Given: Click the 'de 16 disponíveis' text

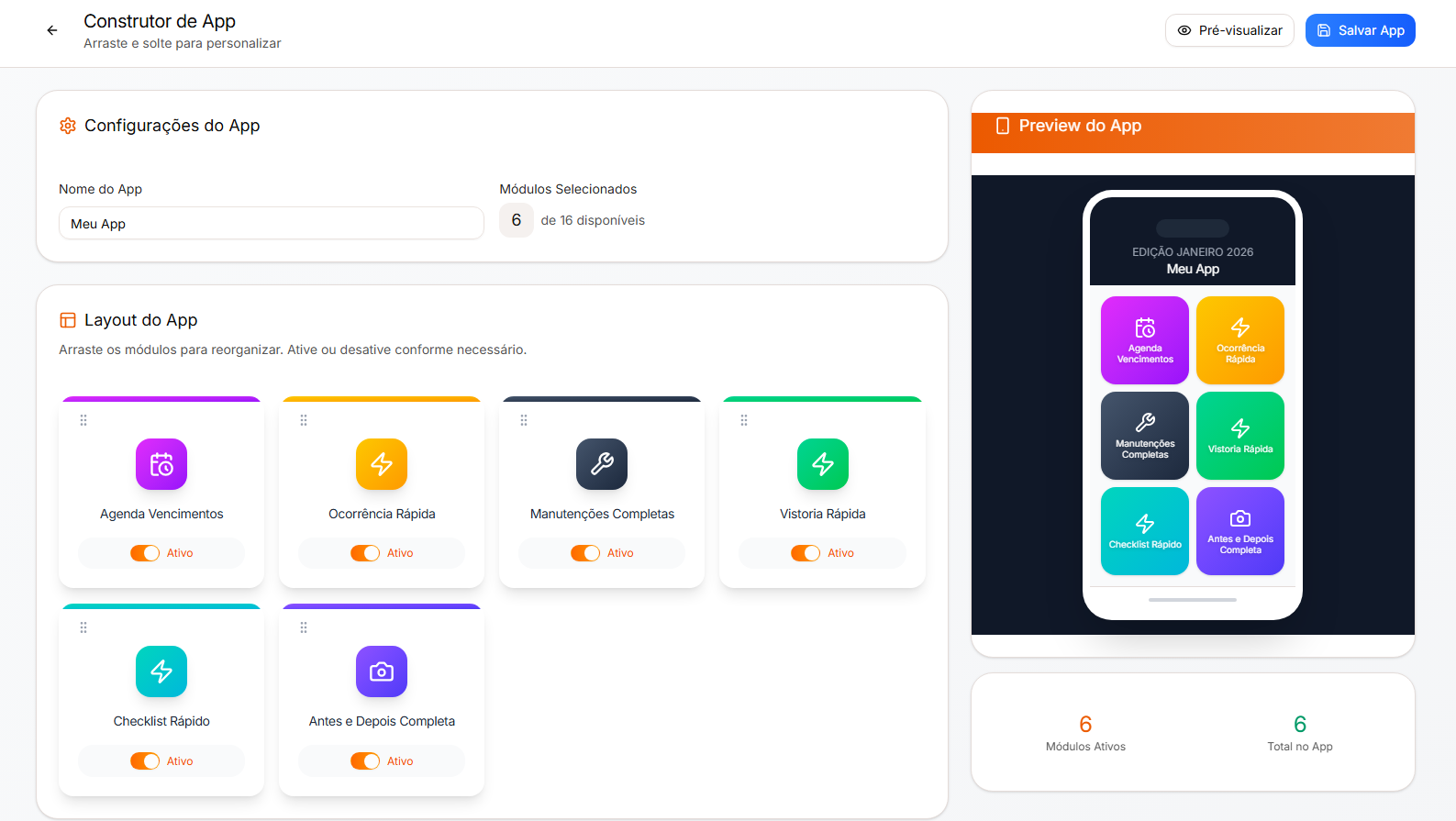Looking at the screenshot, I should click(593, 220).
